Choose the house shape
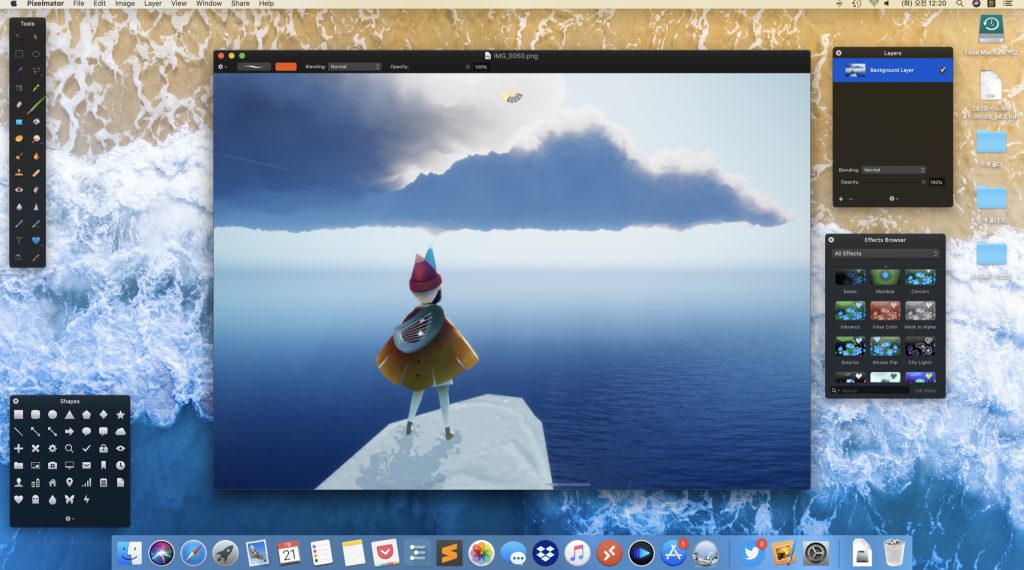The width and height of the screenshot is (1024, 570). [52, 483]
